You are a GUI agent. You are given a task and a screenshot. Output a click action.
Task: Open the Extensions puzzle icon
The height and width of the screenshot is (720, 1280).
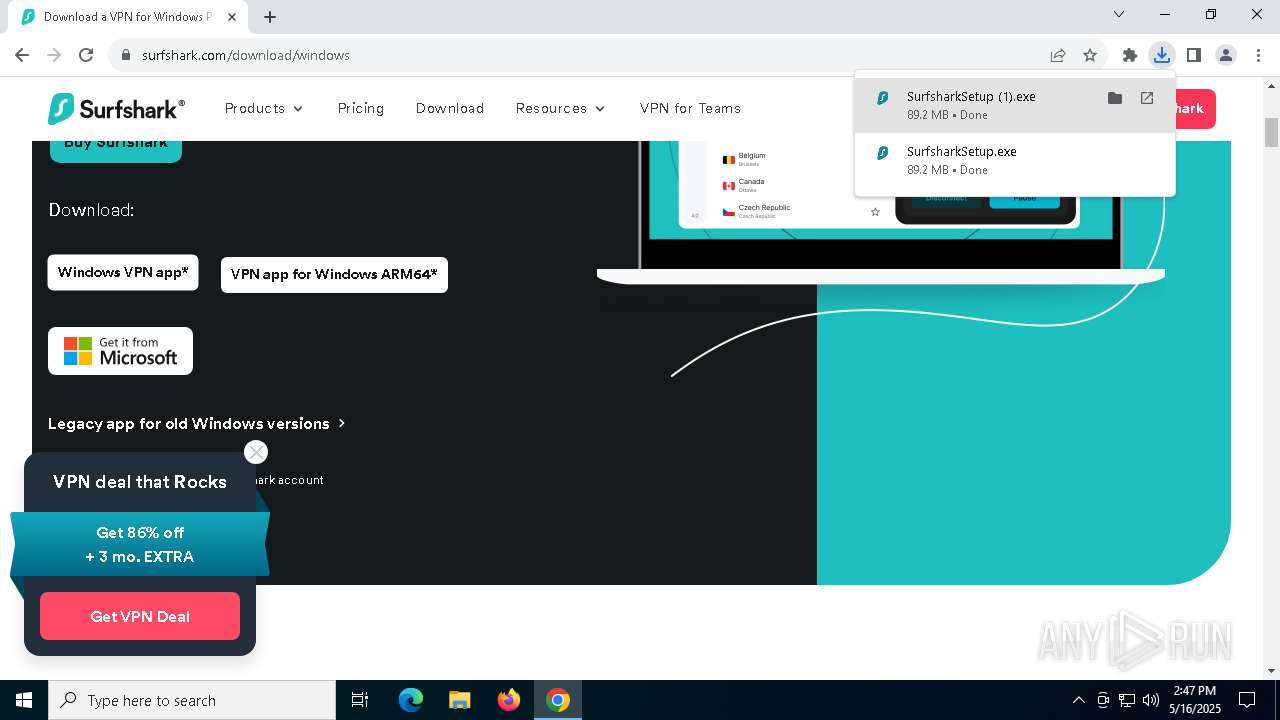1130,55
